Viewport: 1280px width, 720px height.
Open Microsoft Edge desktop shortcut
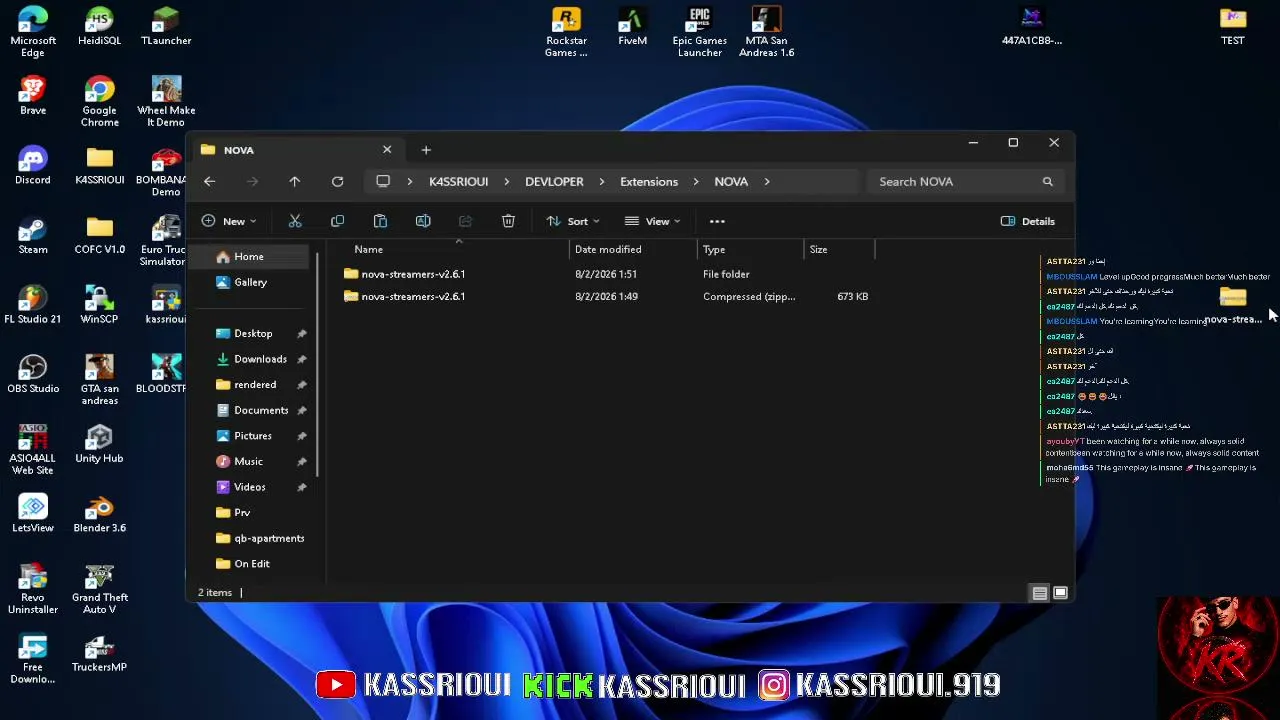pos(33,30)
